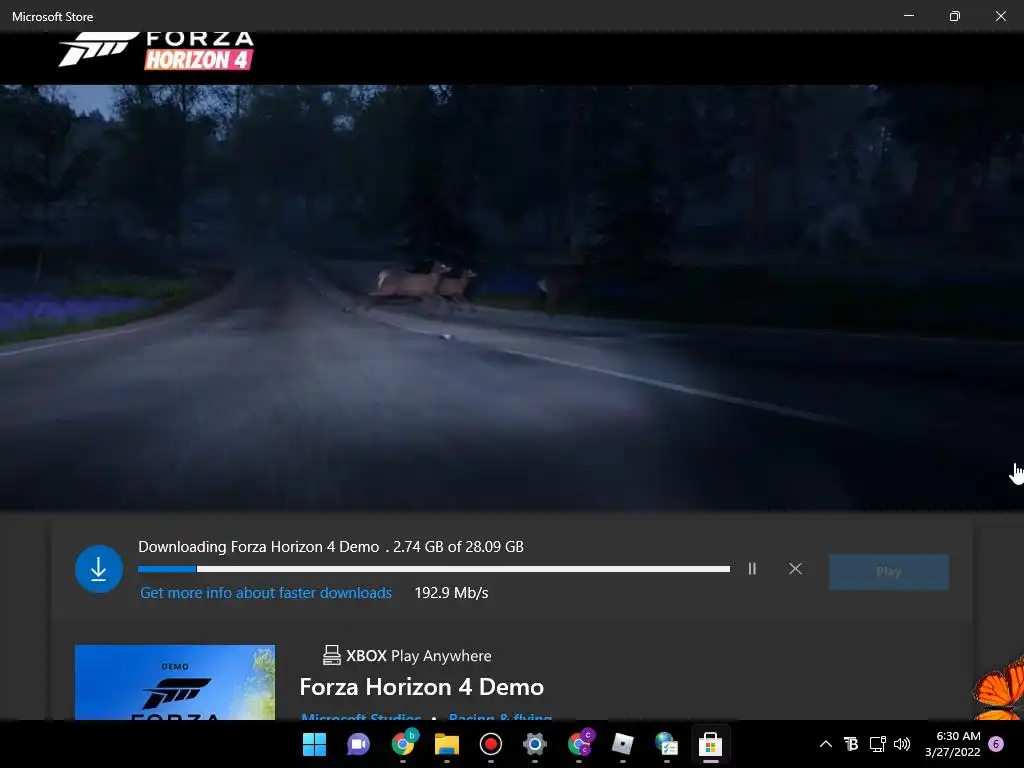Viewport: 1024px width, 768px height.
Task: Minimize the Microsoft Store window
Action: click(908, 16)
